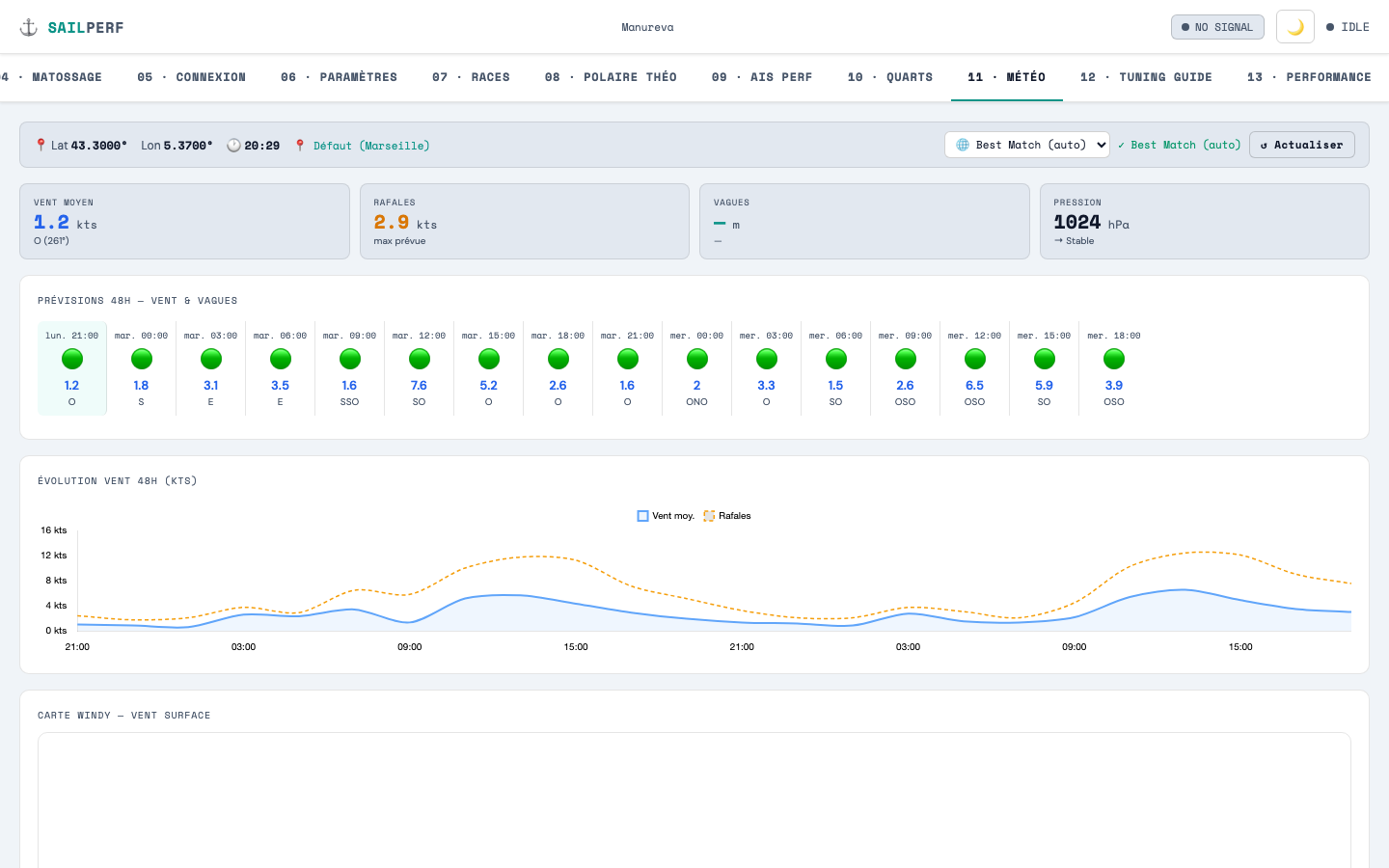The image size is (1389, 868).
Task: Click the clock icon beside 20:29
Action: point(233,145)
